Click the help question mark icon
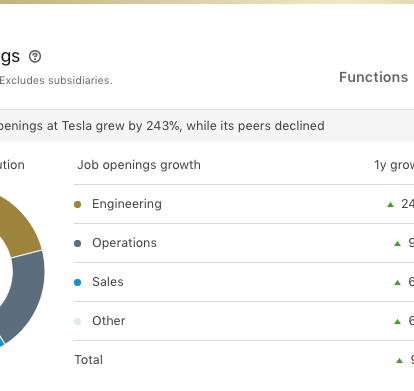The height and width of the screenshot is (391, 414). click(x=35, y=57)
